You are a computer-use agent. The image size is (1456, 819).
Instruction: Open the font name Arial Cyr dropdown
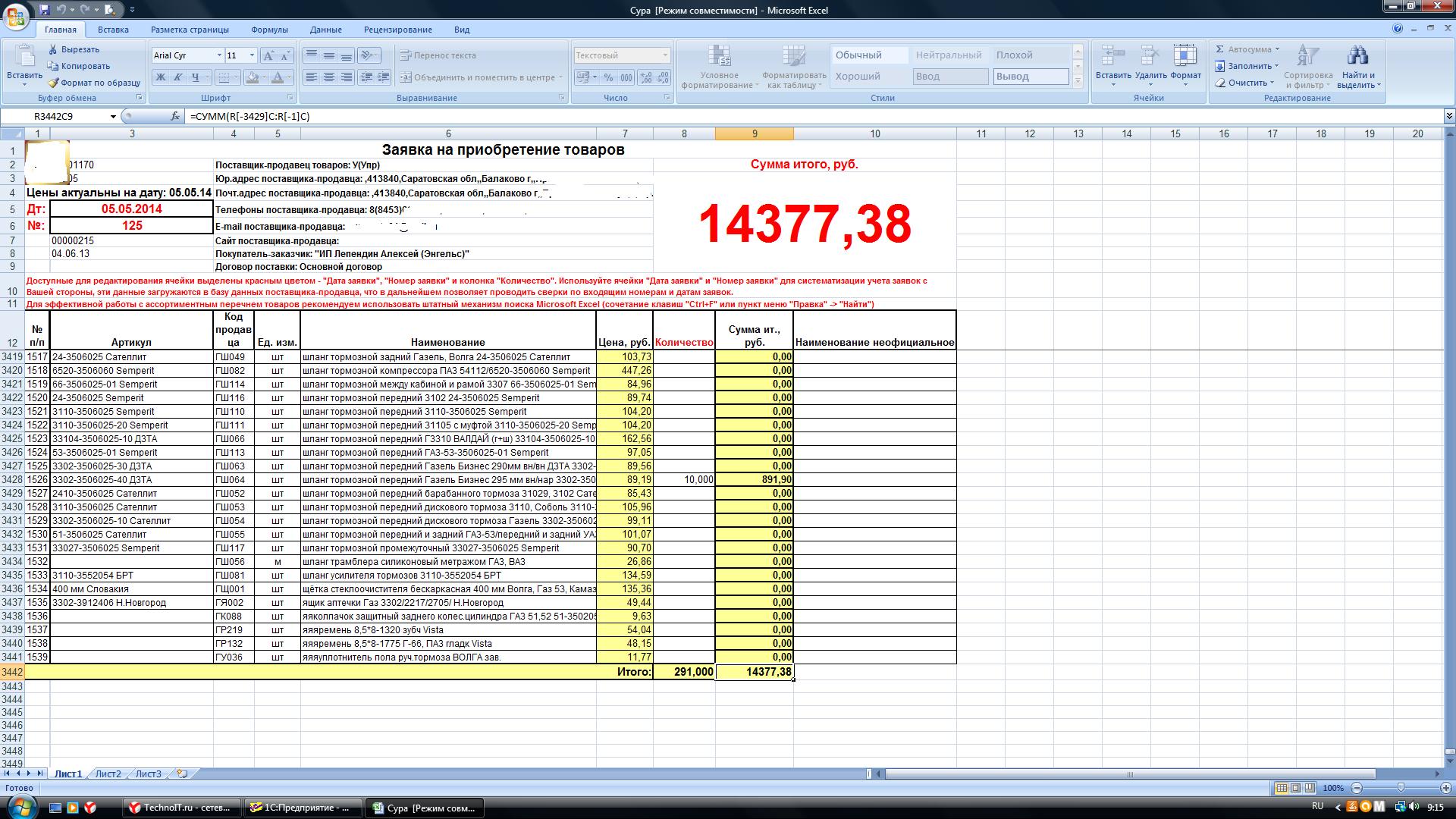pos(219,55)
